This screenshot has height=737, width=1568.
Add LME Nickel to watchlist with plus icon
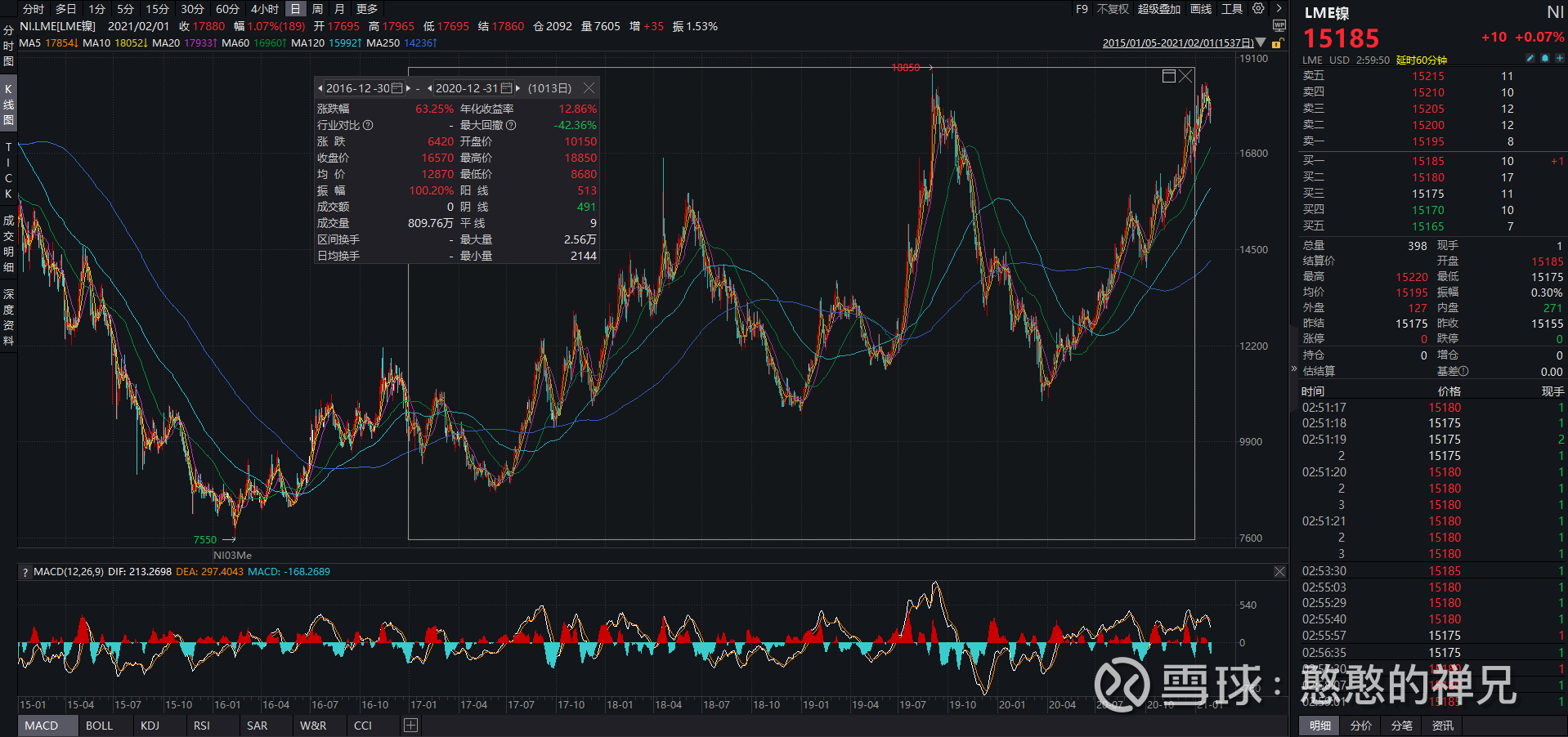click(1559, 59)
